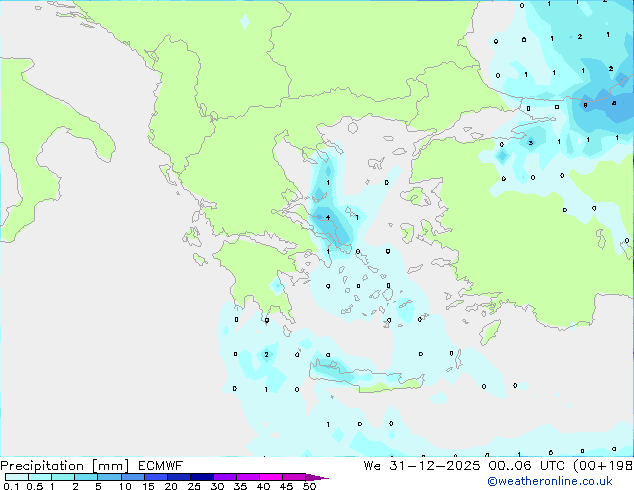The height and width of the screenshot is (490, 634).
Task: Click the '00..06 UTC' time range text
Action: pos(526,466)
